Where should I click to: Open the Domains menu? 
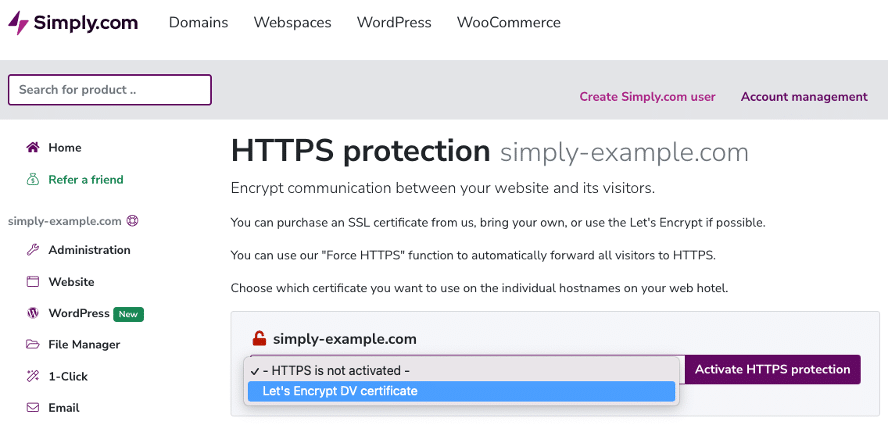(x=198, y=23)
